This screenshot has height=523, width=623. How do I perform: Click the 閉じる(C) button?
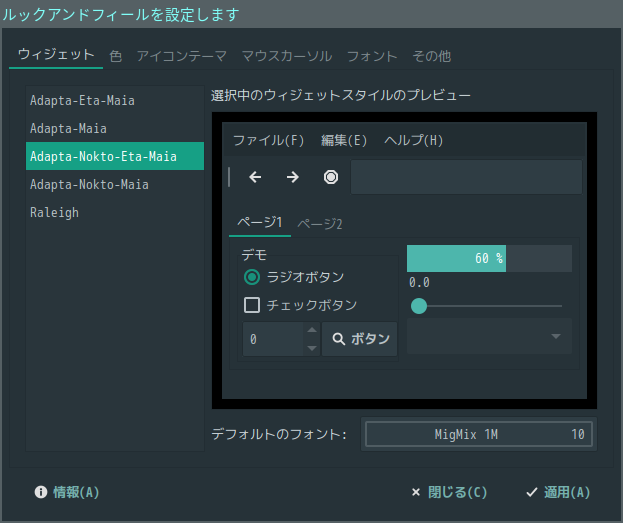click(x=449, y=492)
